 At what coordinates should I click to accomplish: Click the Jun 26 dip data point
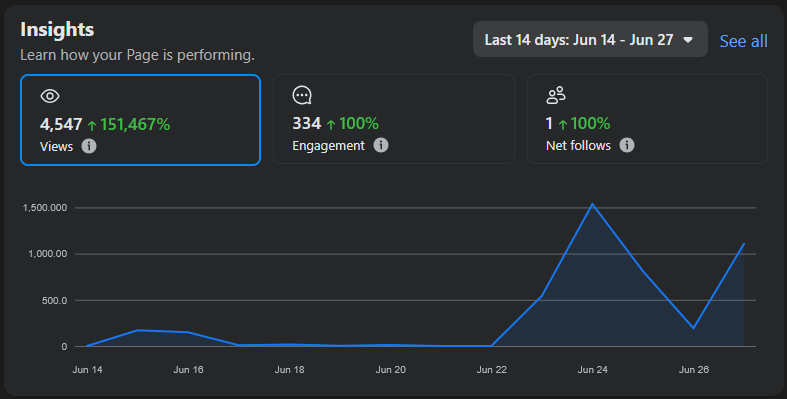(694, 328)
